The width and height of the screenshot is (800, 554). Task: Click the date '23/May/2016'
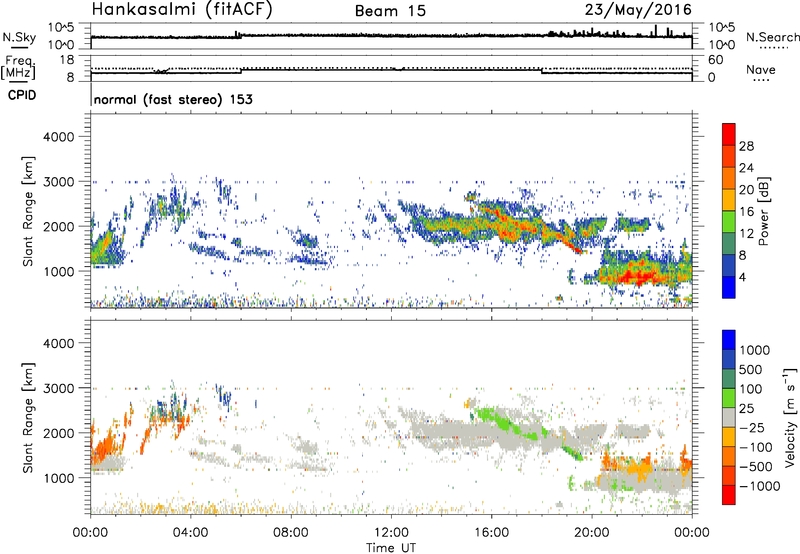coord(638,10)
